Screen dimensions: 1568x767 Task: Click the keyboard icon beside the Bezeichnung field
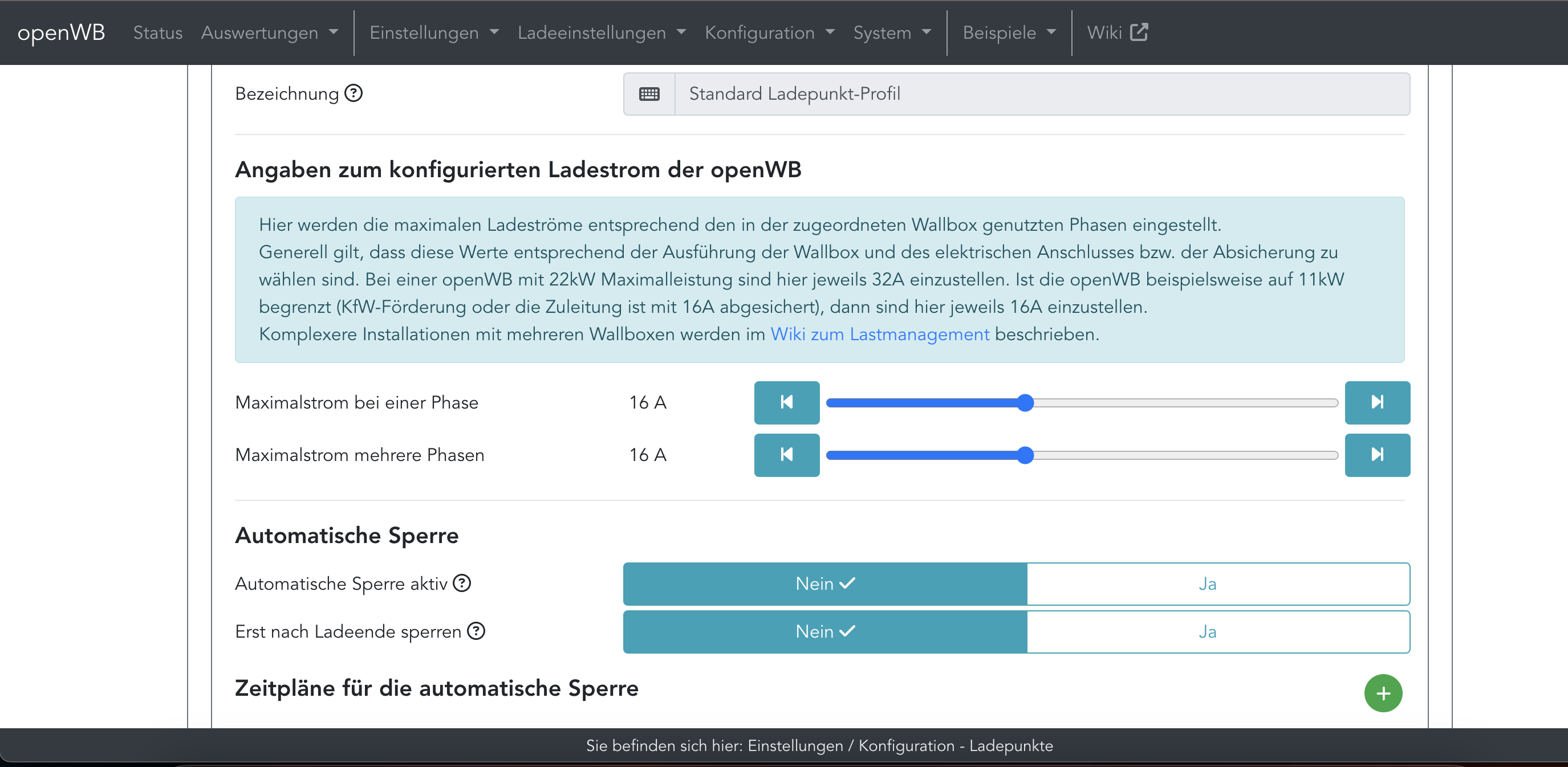[649, 93]
